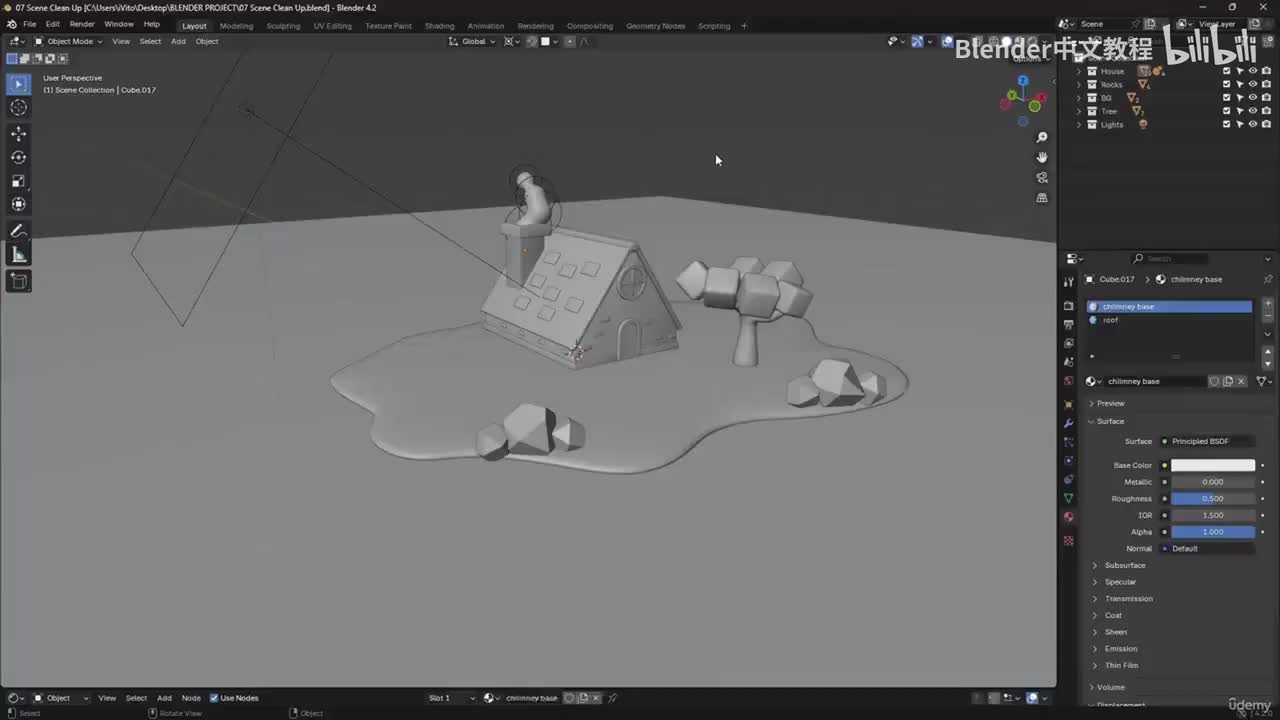Open the World properties tab
Screen dimensions: 1280x720
pyautogui.click(x=1069, y=381)
